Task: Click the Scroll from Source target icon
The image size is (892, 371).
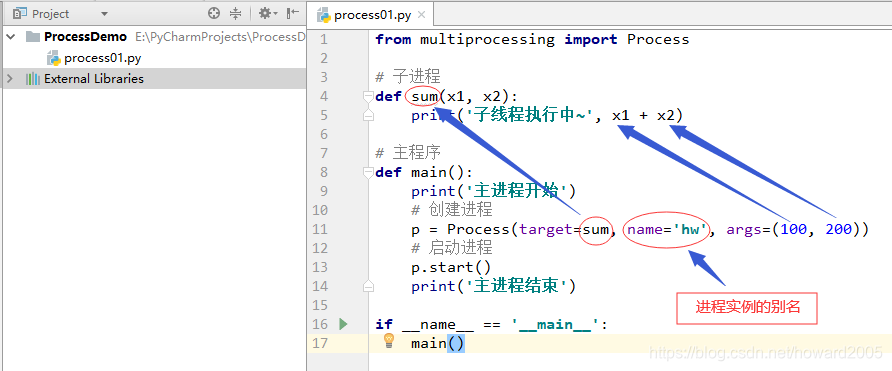Action: 214,13
